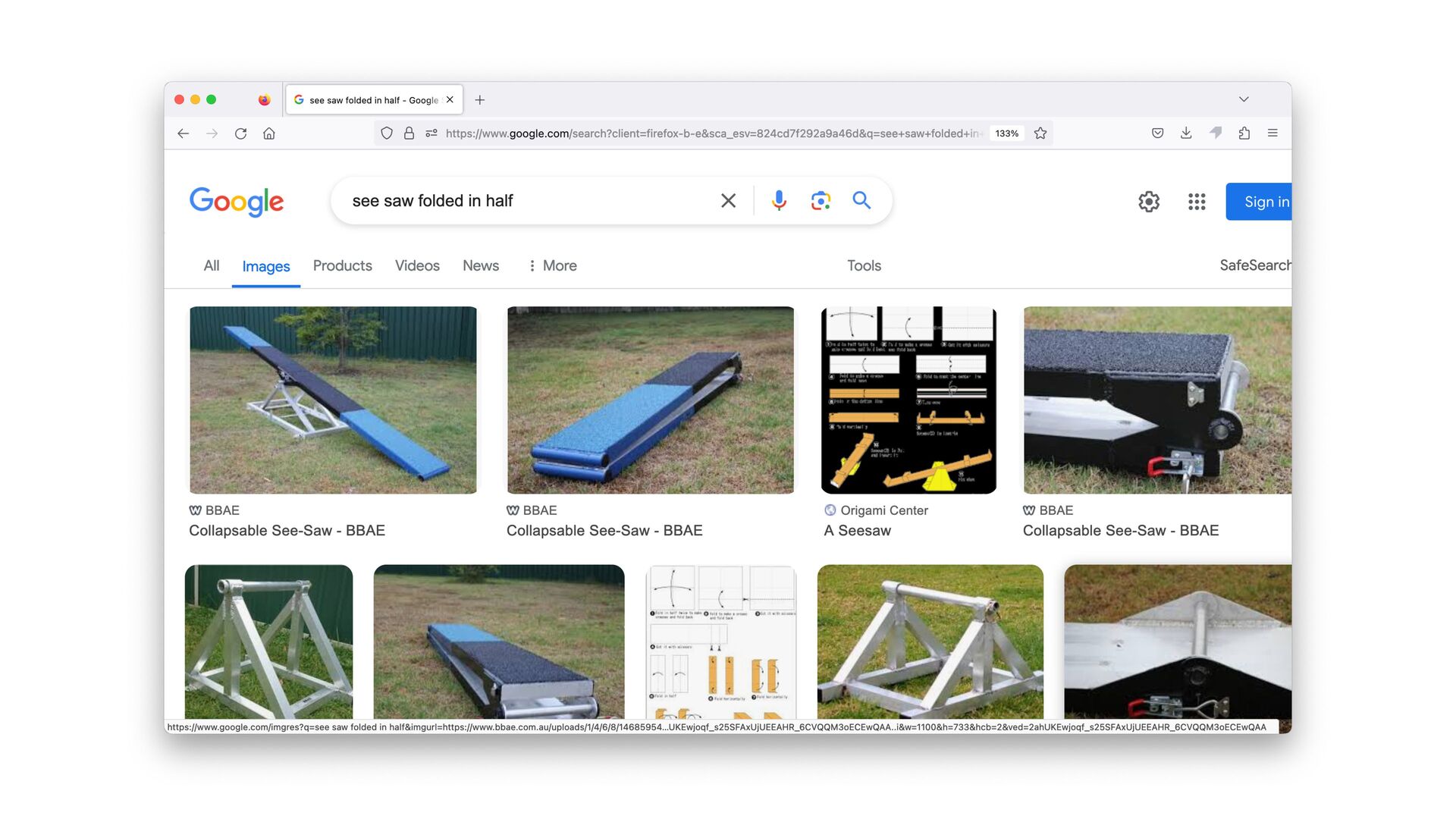Clear the search box text
Screen dimensions: 1456x819
point(728,201)
